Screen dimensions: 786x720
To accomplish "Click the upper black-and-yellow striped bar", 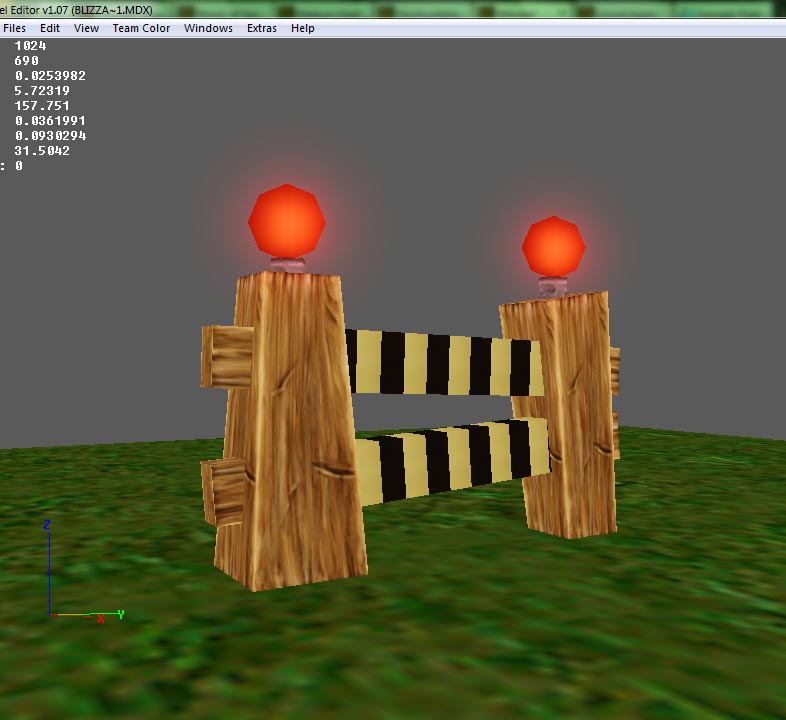I will pyautogui.click(x=444, y=363).
